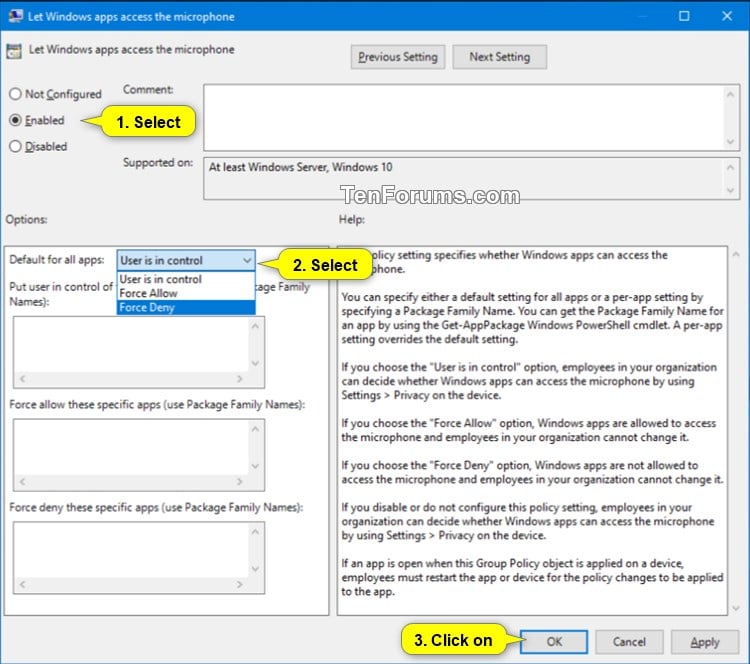
Task: Click the Force allow specific apps text box
Action: click(x=132, y=447)
